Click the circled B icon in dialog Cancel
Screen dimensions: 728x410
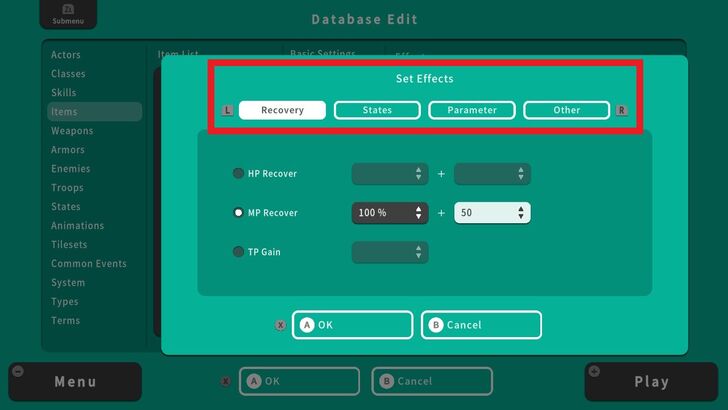(x=436, y=325)
